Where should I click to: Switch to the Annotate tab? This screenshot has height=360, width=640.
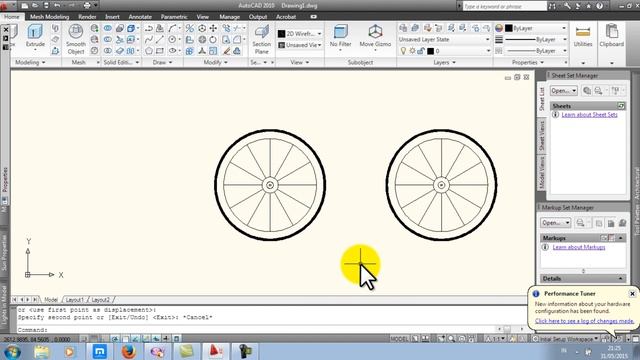140,17
